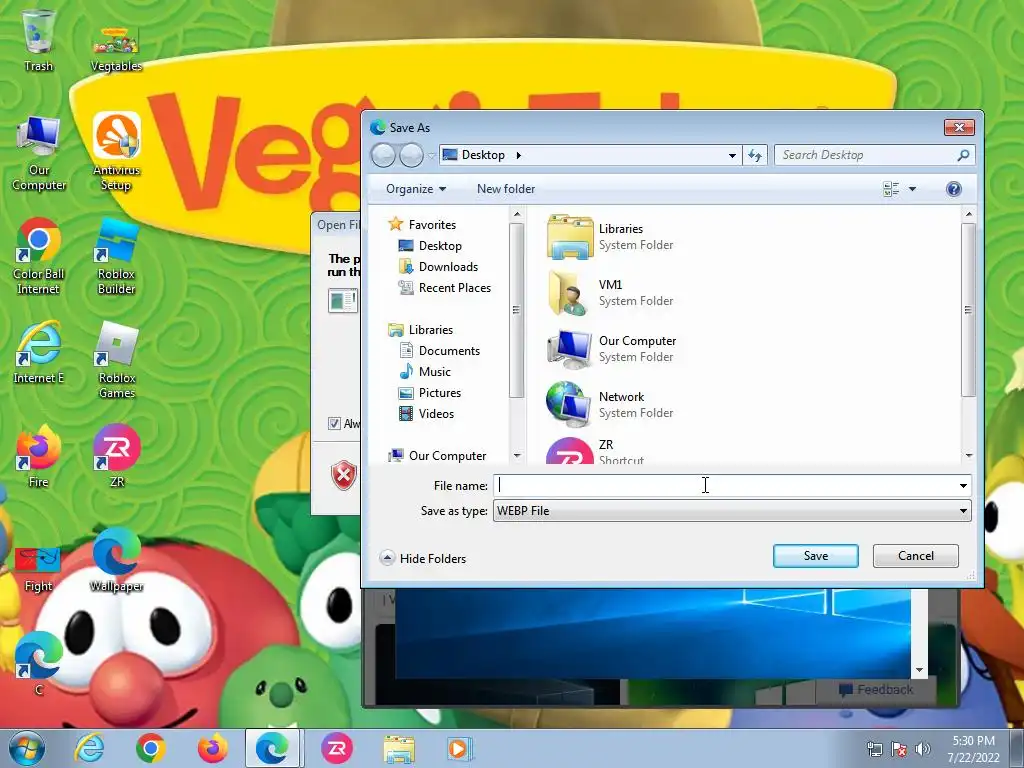The image size is (1024, 768).
Task: Open the Save As help icon
Action: pyautogui.click(x=953, y=189)
